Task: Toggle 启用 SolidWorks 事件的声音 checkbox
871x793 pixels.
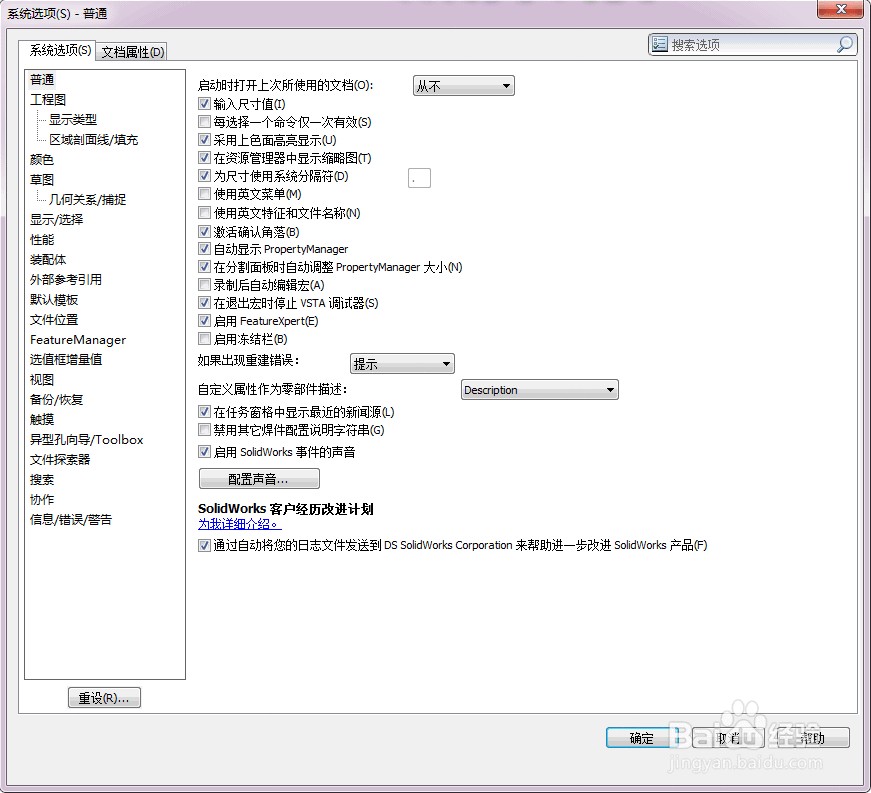Action: pos(204,451)
